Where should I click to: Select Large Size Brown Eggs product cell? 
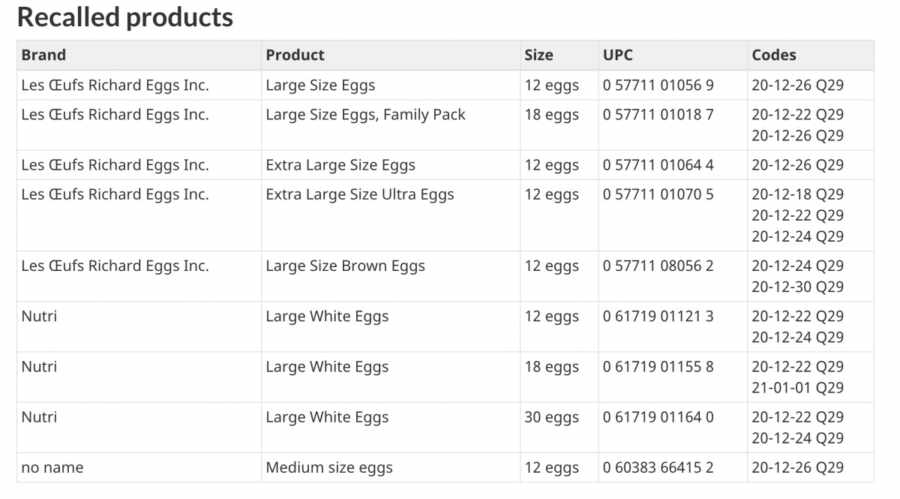coord(391,276)
